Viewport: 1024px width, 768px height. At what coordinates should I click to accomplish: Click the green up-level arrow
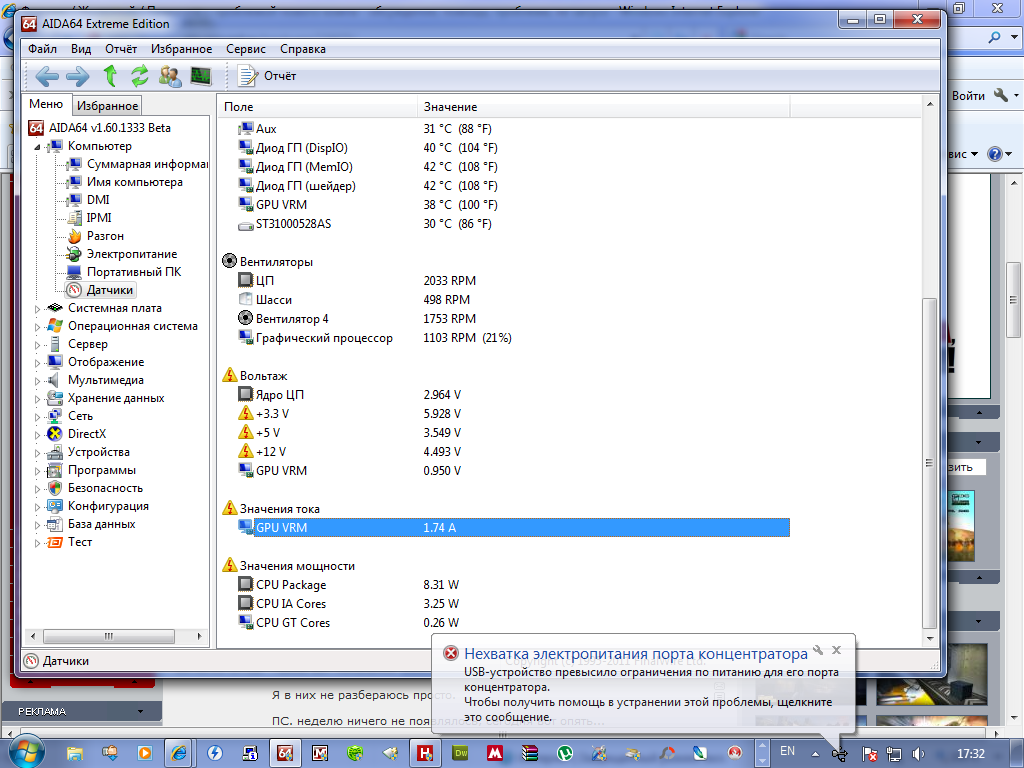(110, 76)
